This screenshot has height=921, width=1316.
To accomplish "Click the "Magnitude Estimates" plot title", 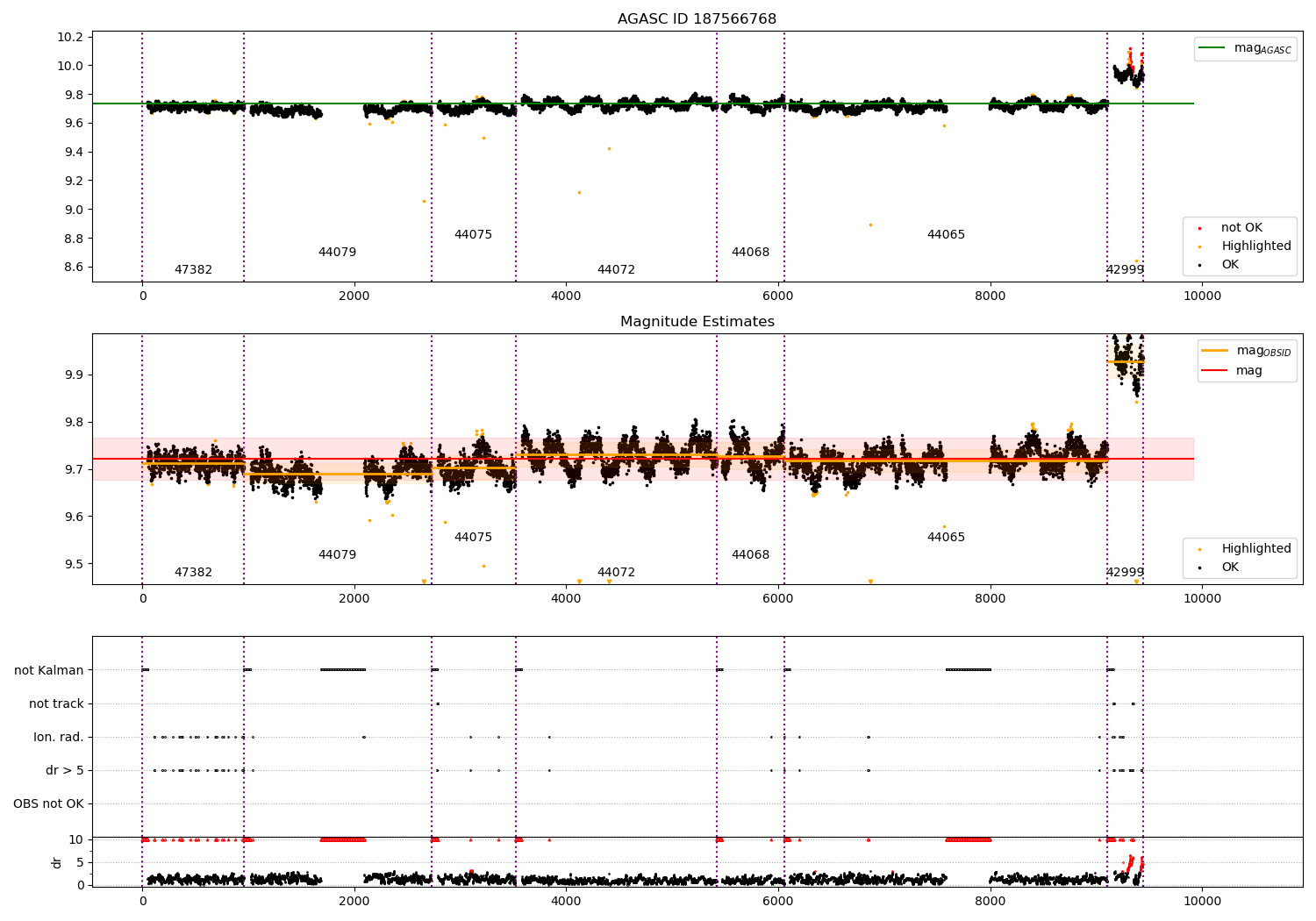I will coord(697,322).
